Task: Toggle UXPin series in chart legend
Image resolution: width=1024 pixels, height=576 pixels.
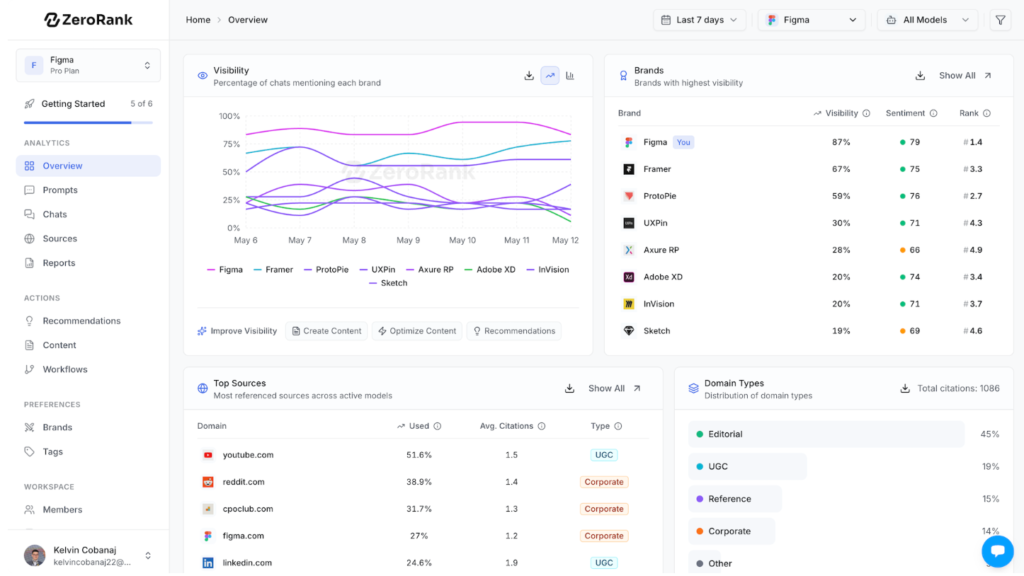Action: 377,270
